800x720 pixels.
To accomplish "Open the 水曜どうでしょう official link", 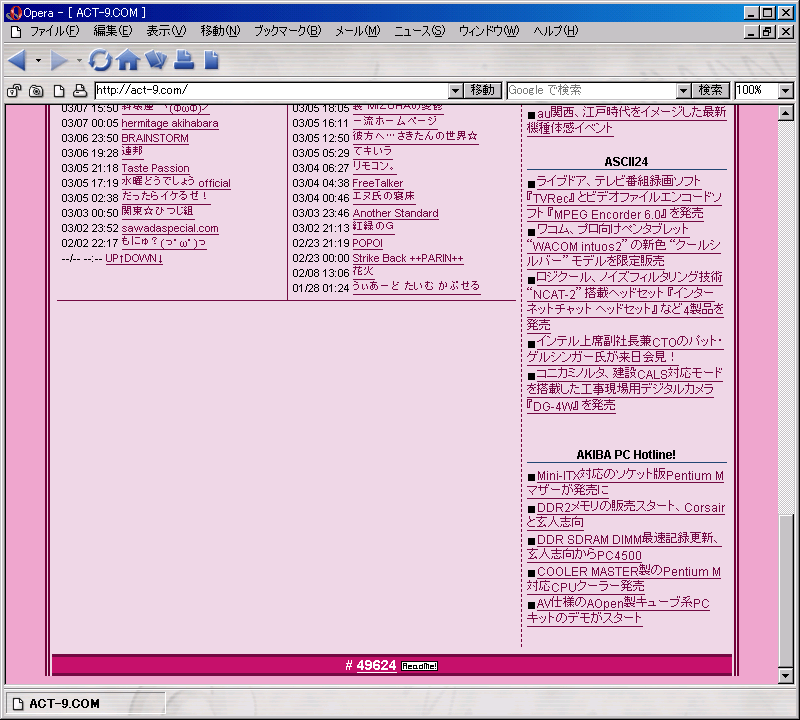I will 176,182.
